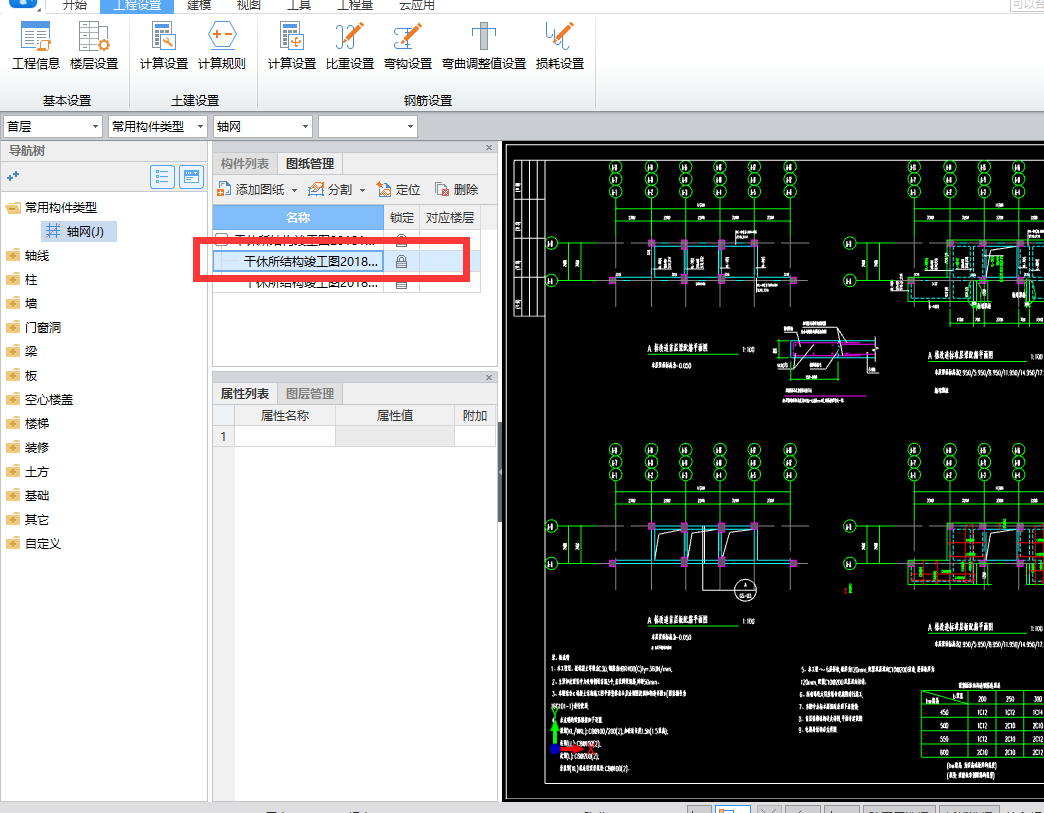Open the 建模 ribbon tab
The height and width of the screenshot is (813, 1044).
pyautogui.click(x=200, y=5)
